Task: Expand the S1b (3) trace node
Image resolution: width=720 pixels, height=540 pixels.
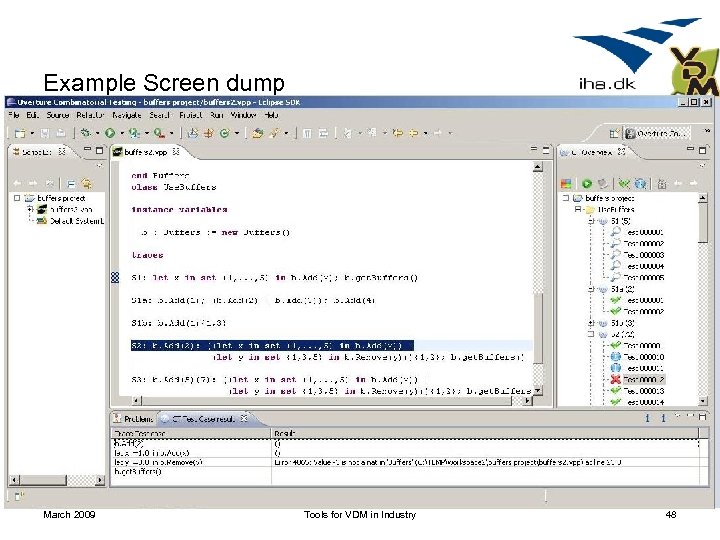Action: pyautogui.click(x=591, y=323)
